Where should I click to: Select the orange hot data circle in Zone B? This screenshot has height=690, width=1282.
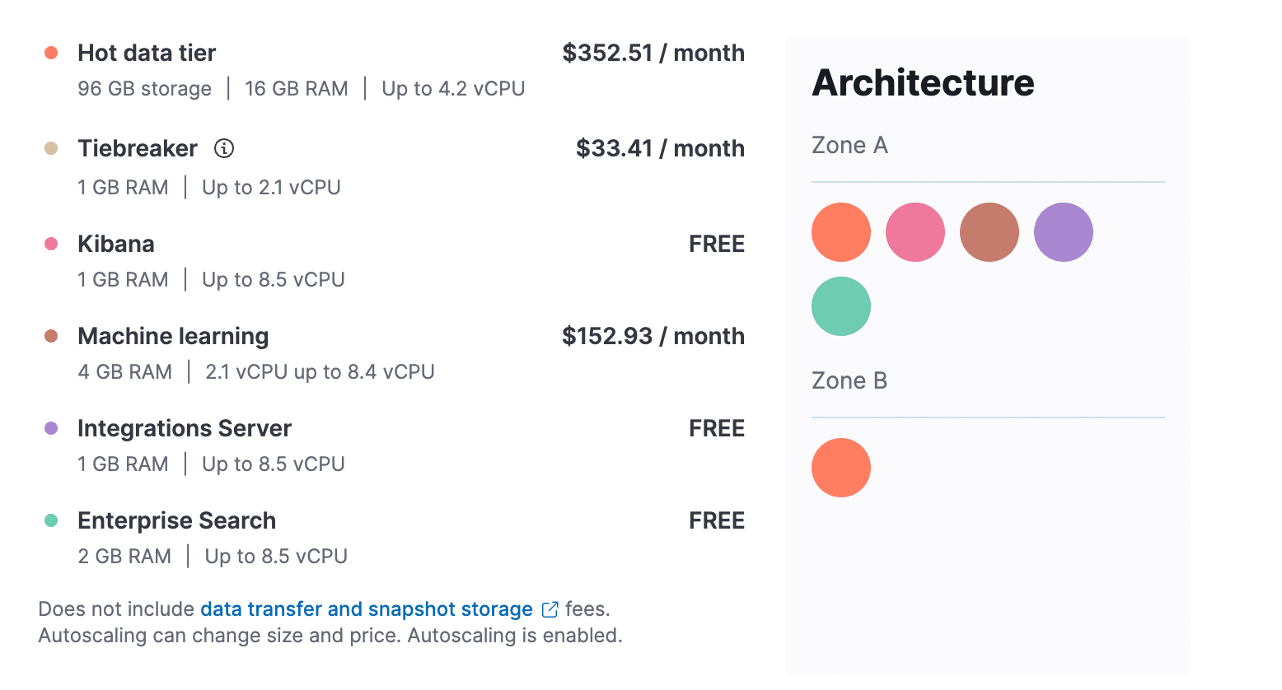(841, 467)
